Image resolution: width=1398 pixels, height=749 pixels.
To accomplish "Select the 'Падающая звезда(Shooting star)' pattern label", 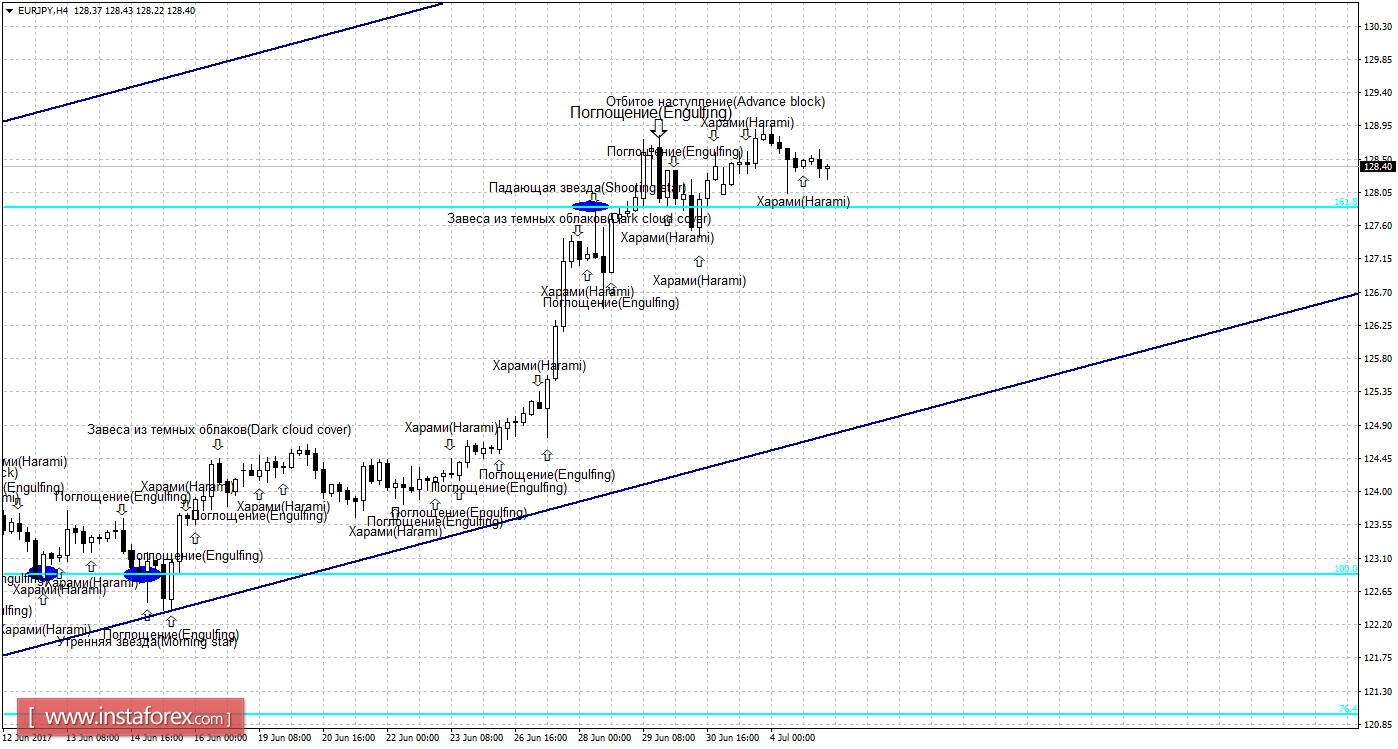I will pyautogui.click(x=587, y=187).
